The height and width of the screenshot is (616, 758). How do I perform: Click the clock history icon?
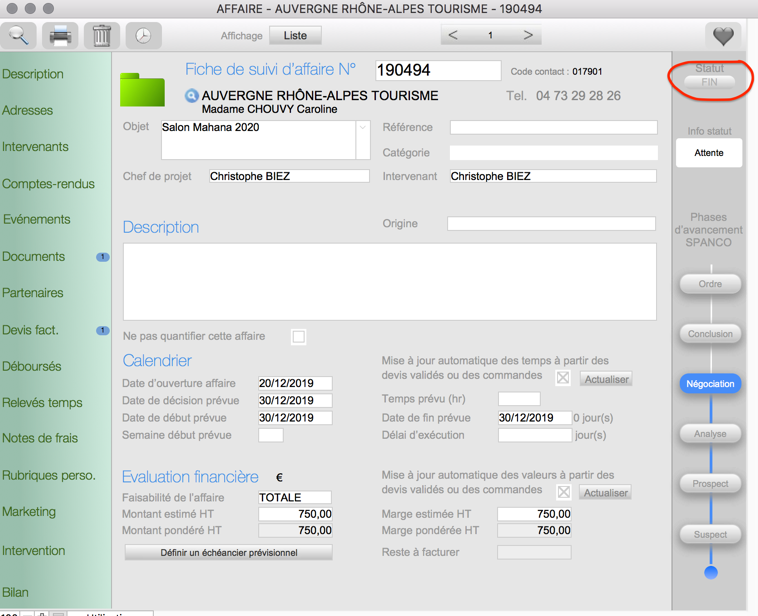pos(143,36)
